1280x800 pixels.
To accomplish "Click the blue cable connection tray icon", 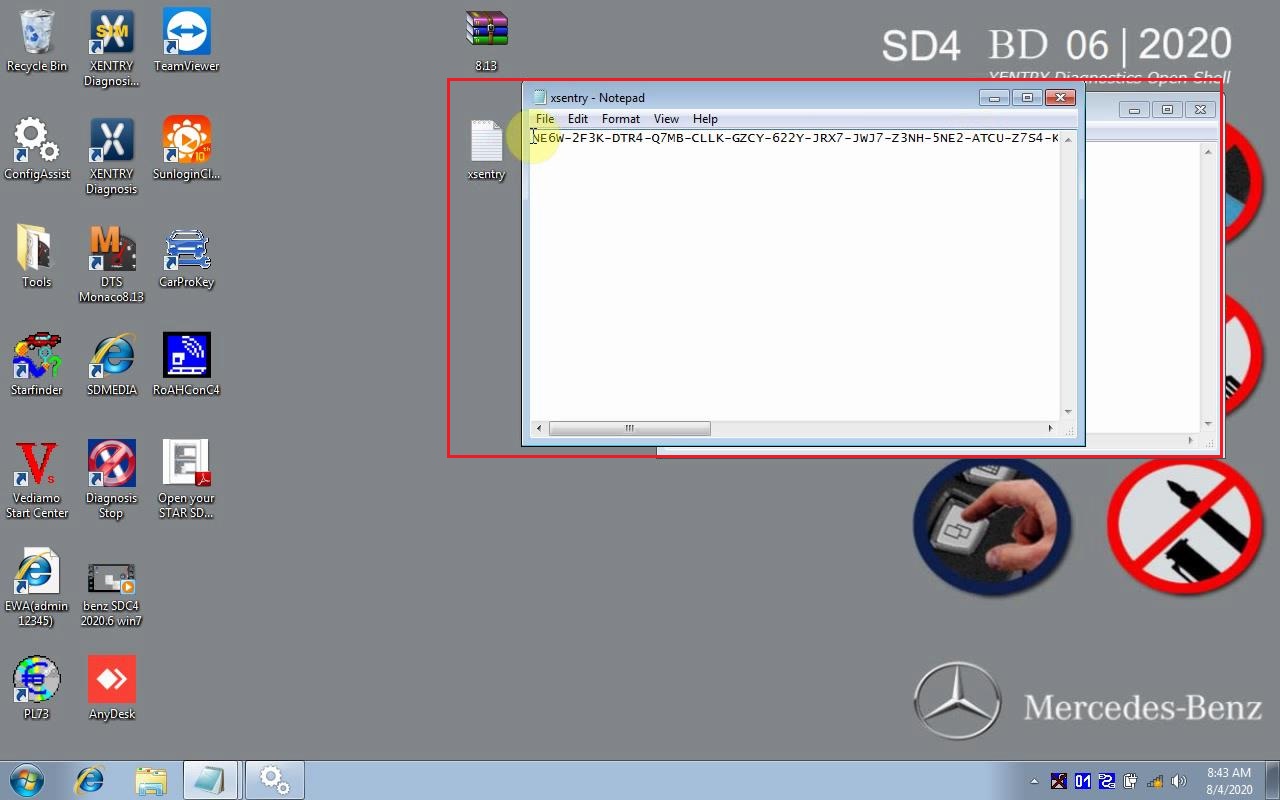I will point(1107,781).
